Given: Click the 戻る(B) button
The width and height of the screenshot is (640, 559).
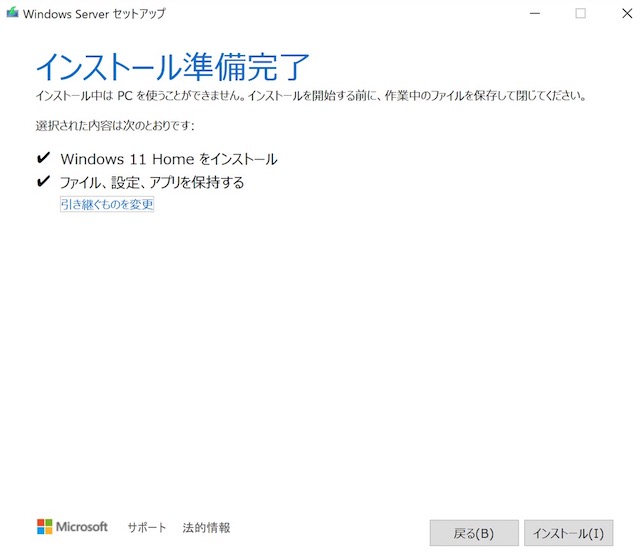Looking at the screenshot, I should click(x=474, y=533).
